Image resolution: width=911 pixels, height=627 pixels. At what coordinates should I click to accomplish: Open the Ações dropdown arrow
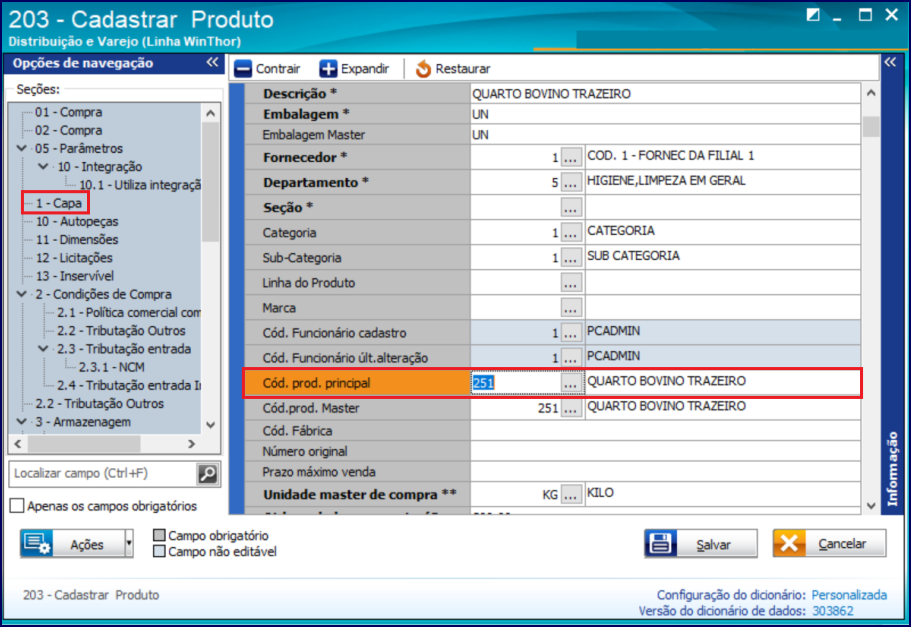coord(129,544)
